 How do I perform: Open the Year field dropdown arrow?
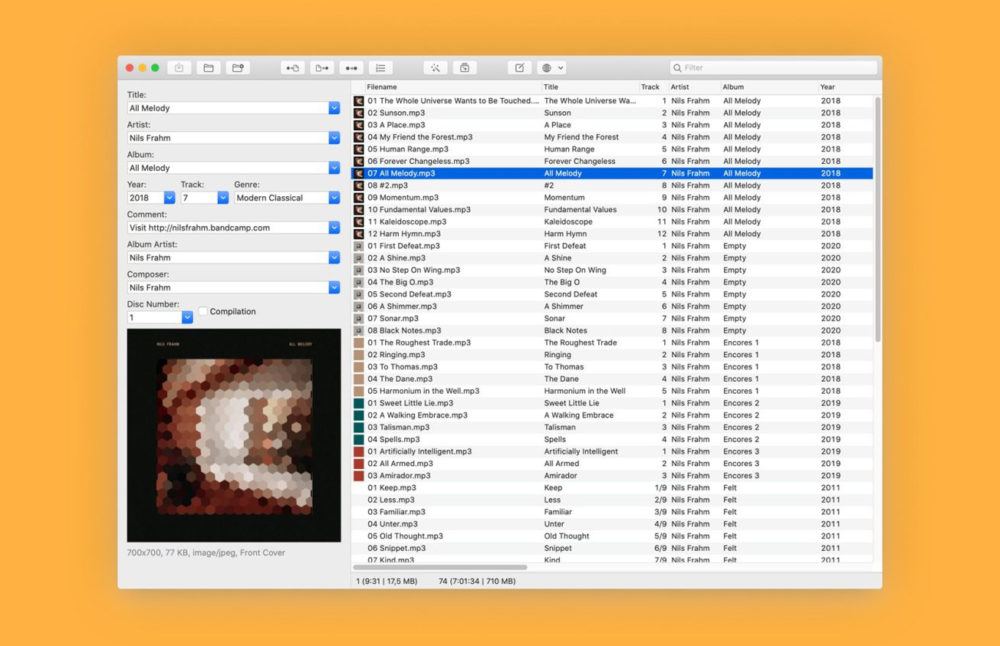tap(169, 198)
